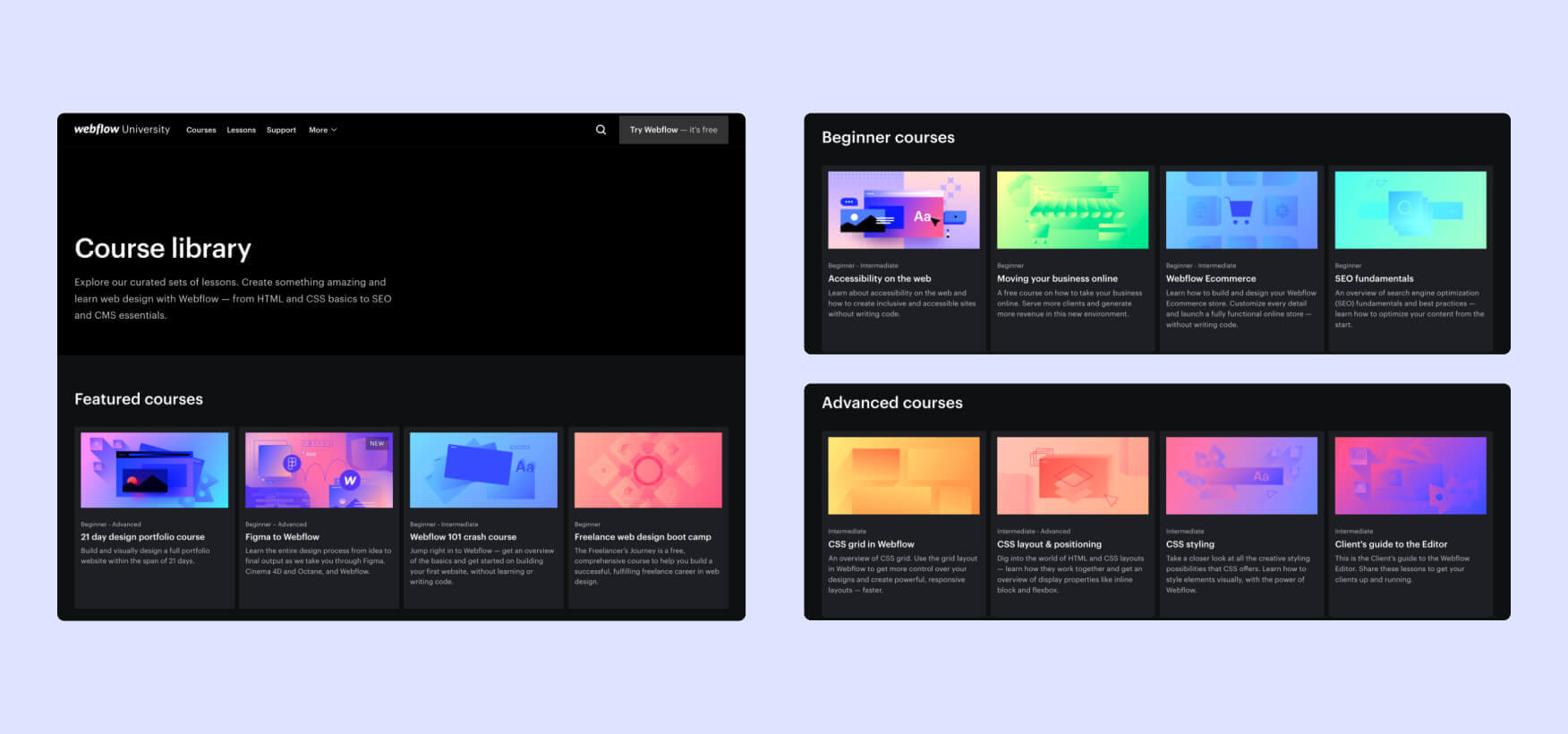Click the Webflow 101 crash course title
The height and width of the screenshot is (734, 1568).
(x=463, y=537)
